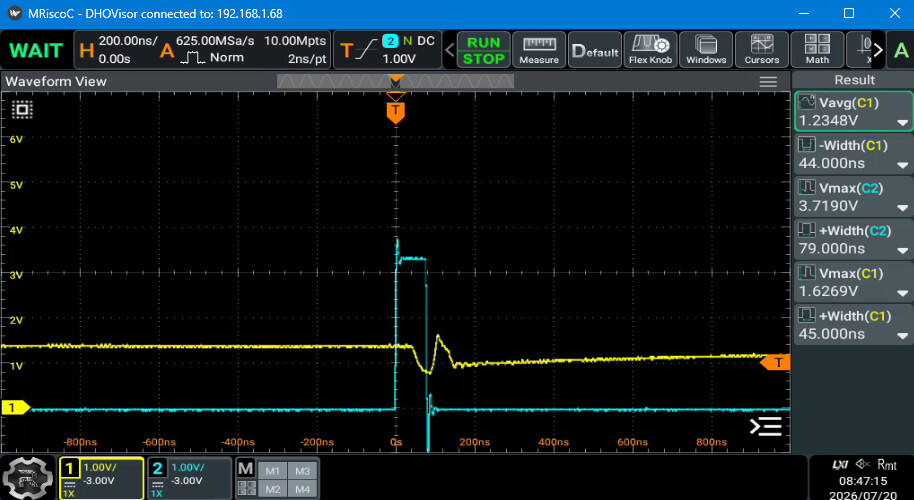The width and height of the screenshot is (914, 500).
Task: Open the main settings gear menu
Action: 29,478
